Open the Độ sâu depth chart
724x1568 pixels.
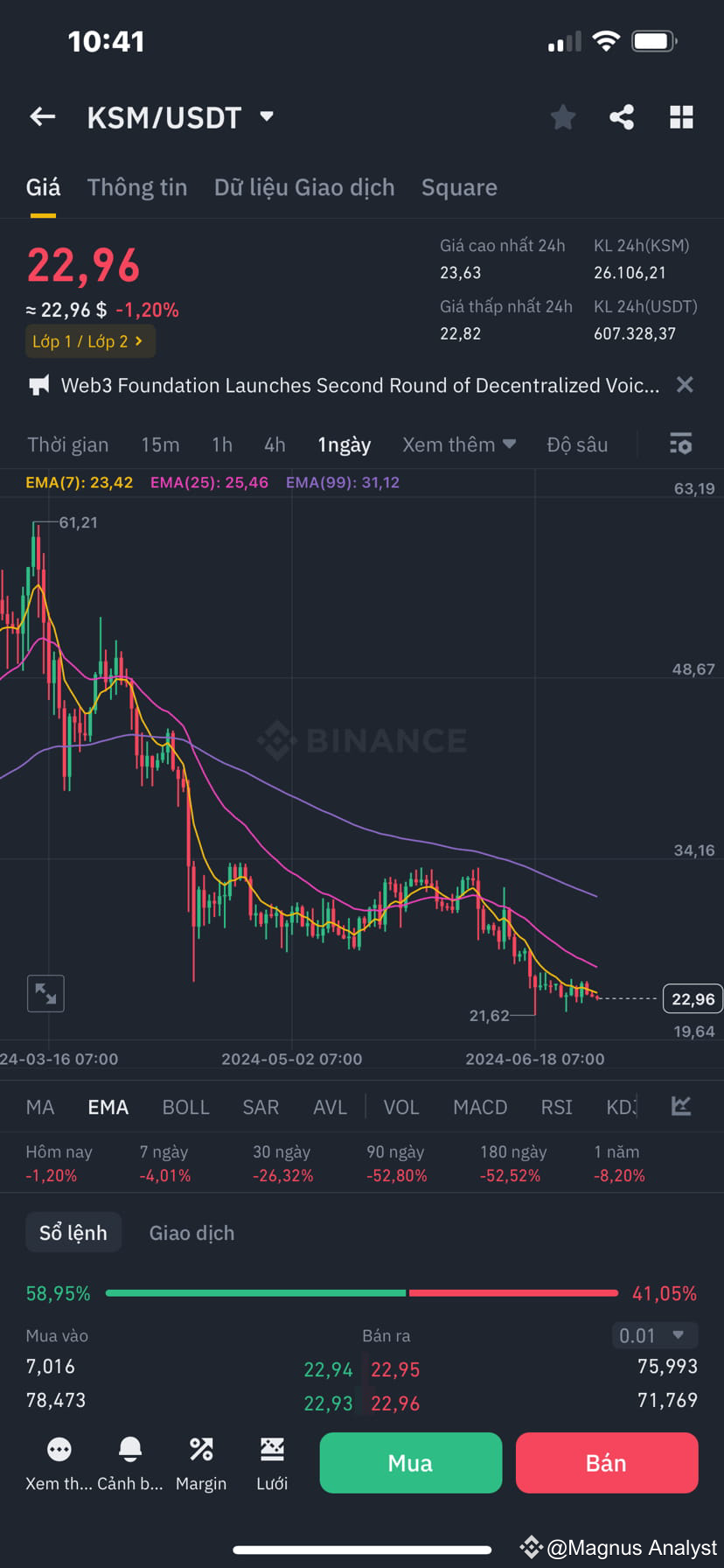(x=577, y=444)
